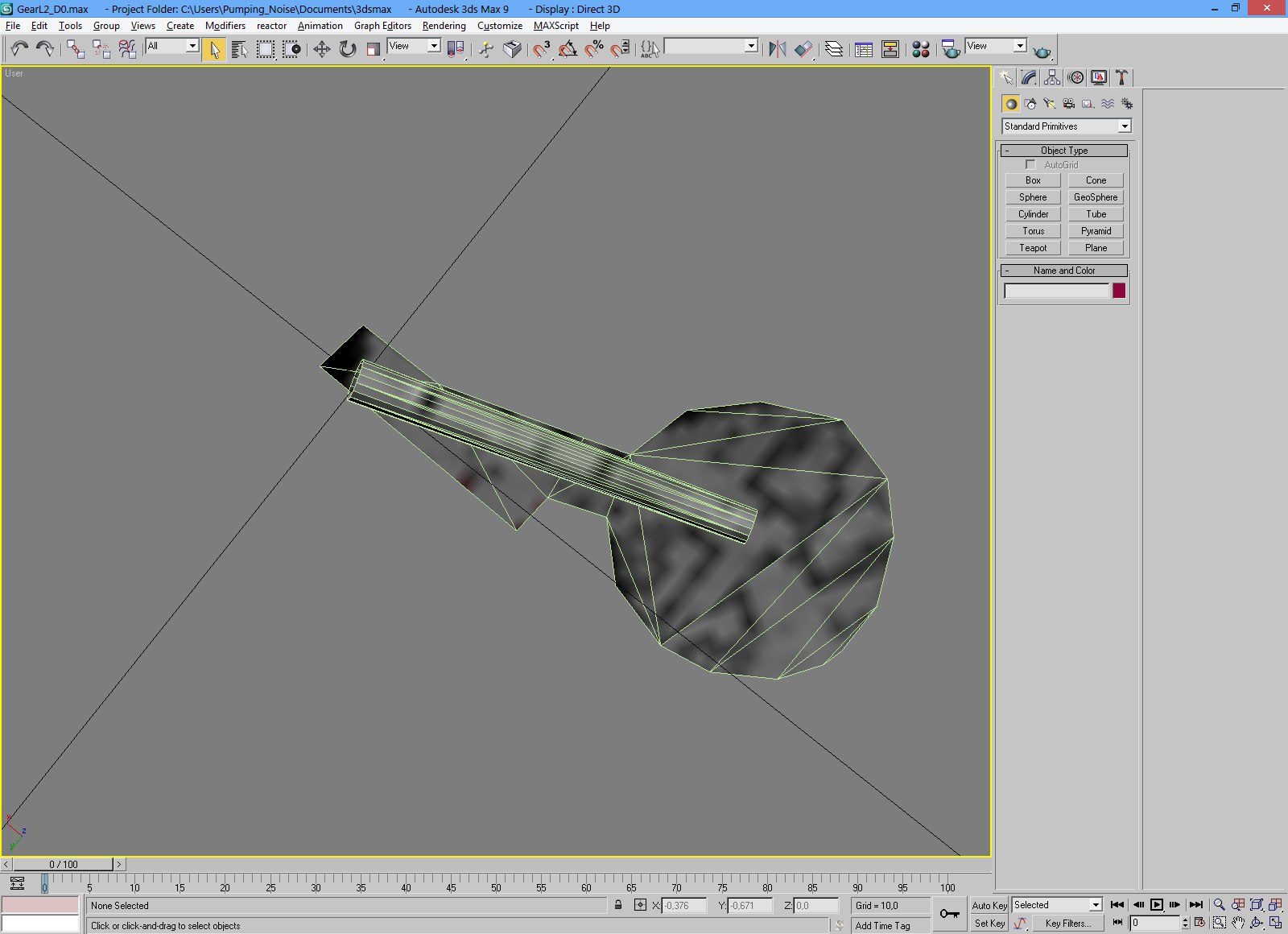The height and width of the screenshot is (934, 1288).
Task: Click the Quick Render teapot icon
Action: click(1042, 52)
